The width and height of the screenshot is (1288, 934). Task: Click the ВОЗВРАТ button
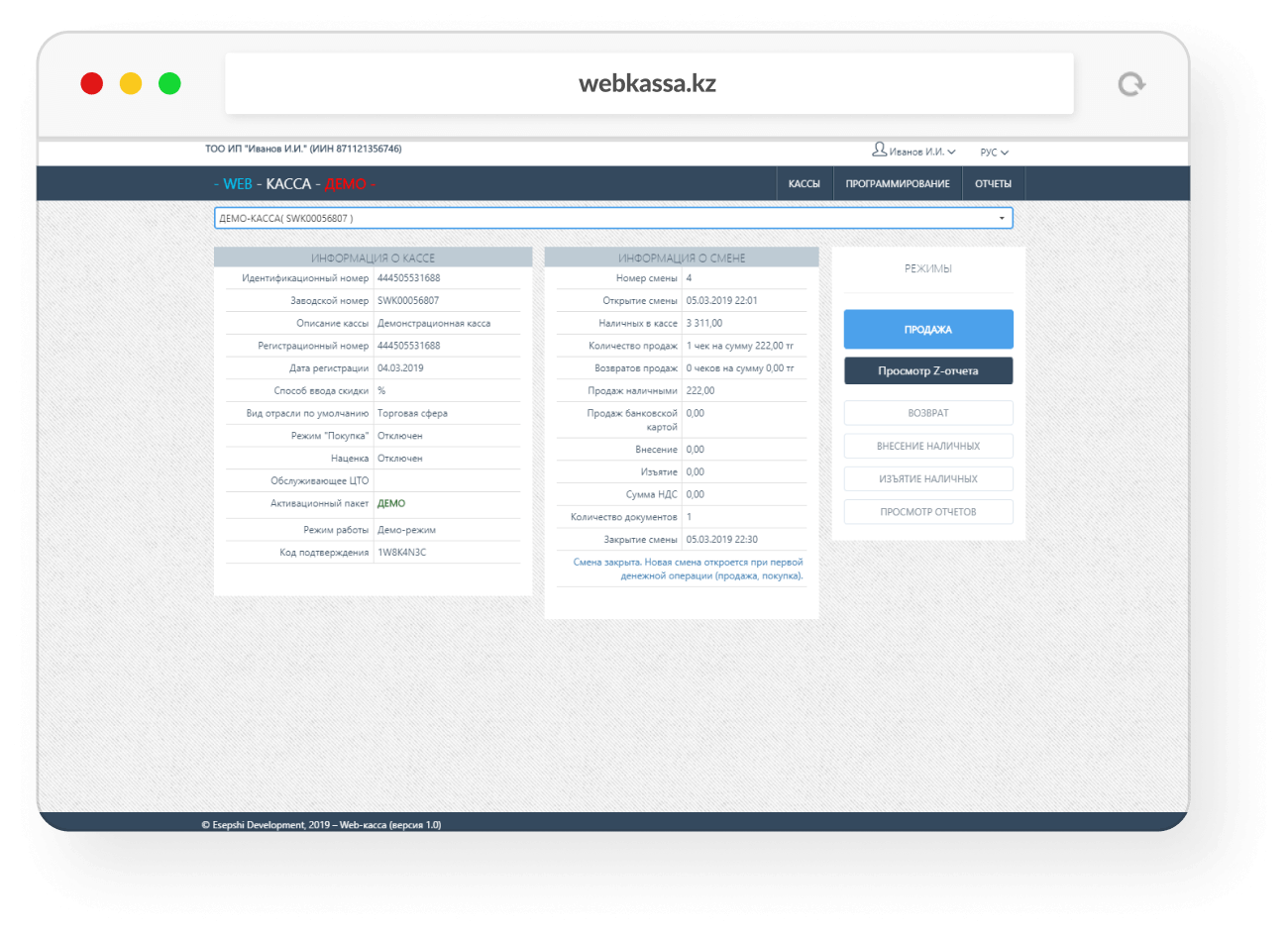(x=928, y=413)
